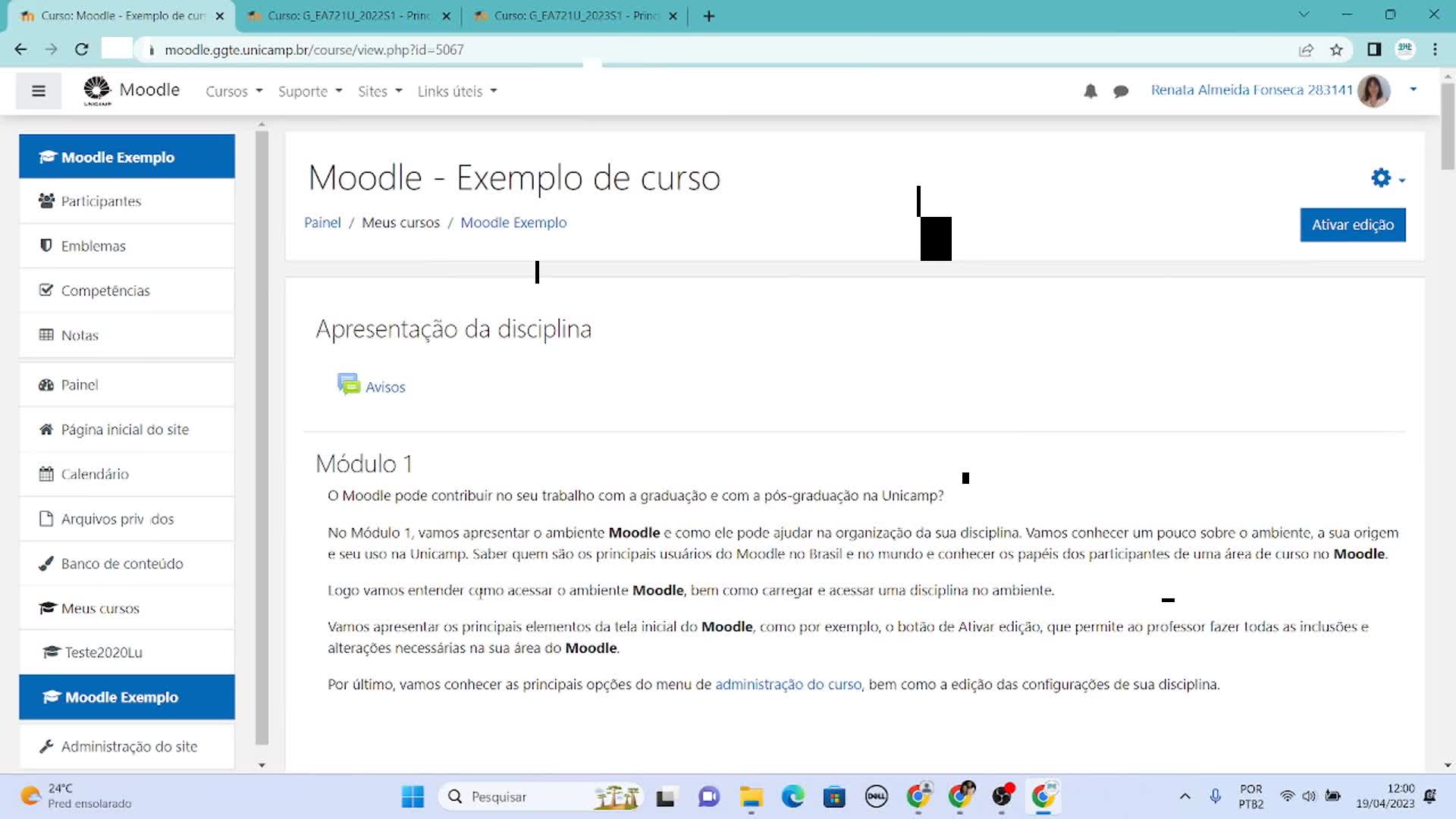The image size is (1456, 819).
Task: Open Microsoft Edge from the taskbar
Action: coord(792,796)
